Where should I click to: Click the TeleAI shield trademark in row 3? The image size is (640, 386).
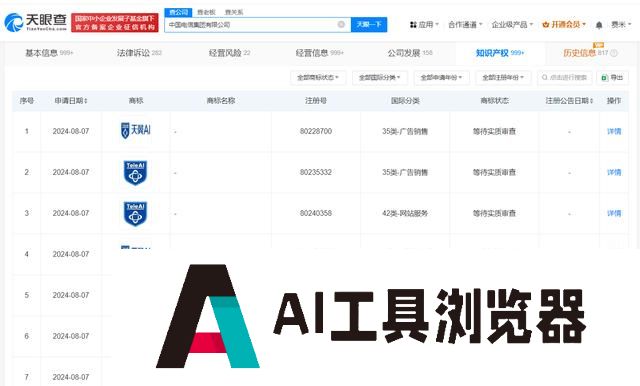point(135,213)
